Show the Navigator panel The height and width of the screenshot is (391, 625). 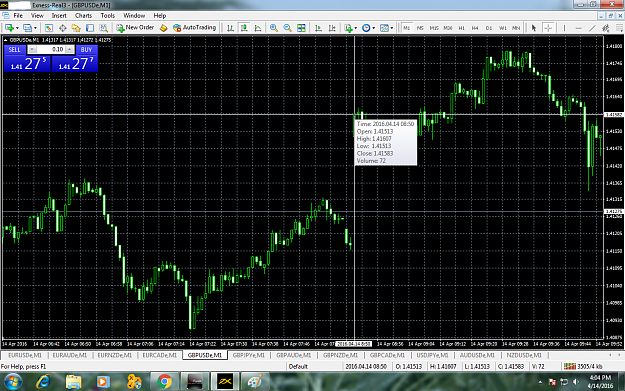coord(76,28)
